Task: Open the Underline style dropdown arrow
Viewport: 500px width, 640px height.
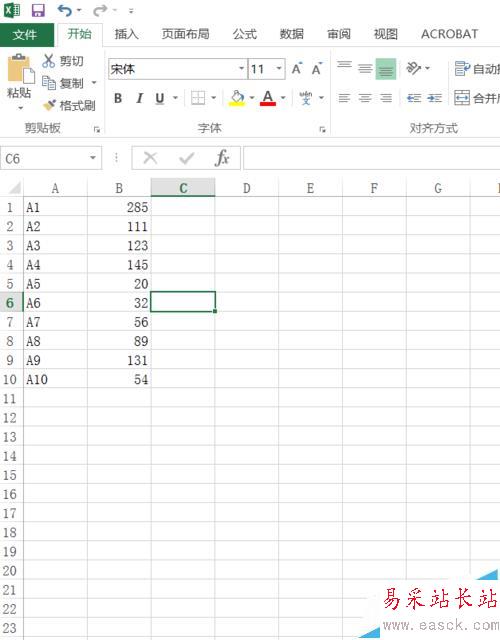Action: point(175,98)
